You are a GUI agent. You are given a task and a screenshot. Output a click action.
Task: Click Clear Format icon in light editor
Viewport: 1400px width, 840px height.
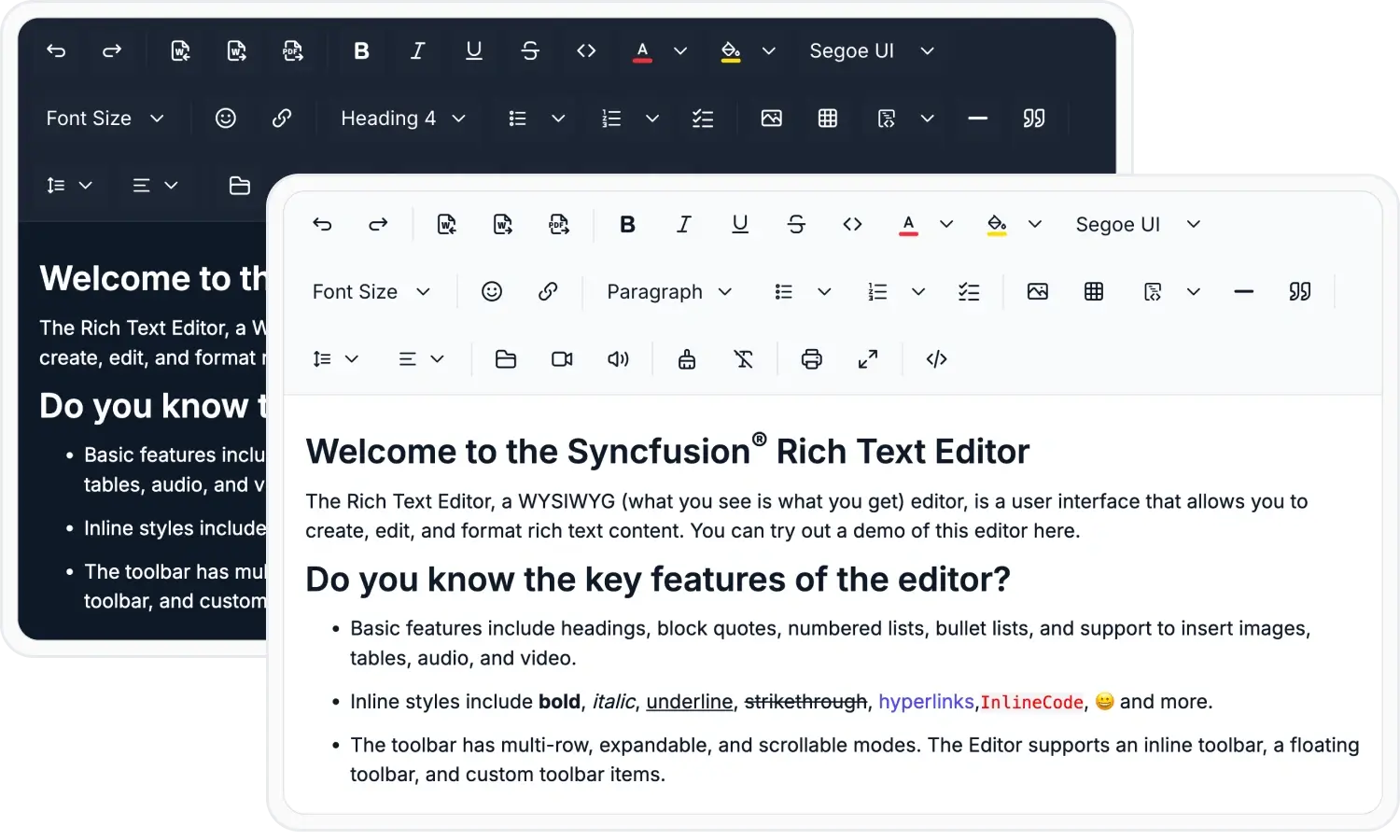tap(743, 359)
